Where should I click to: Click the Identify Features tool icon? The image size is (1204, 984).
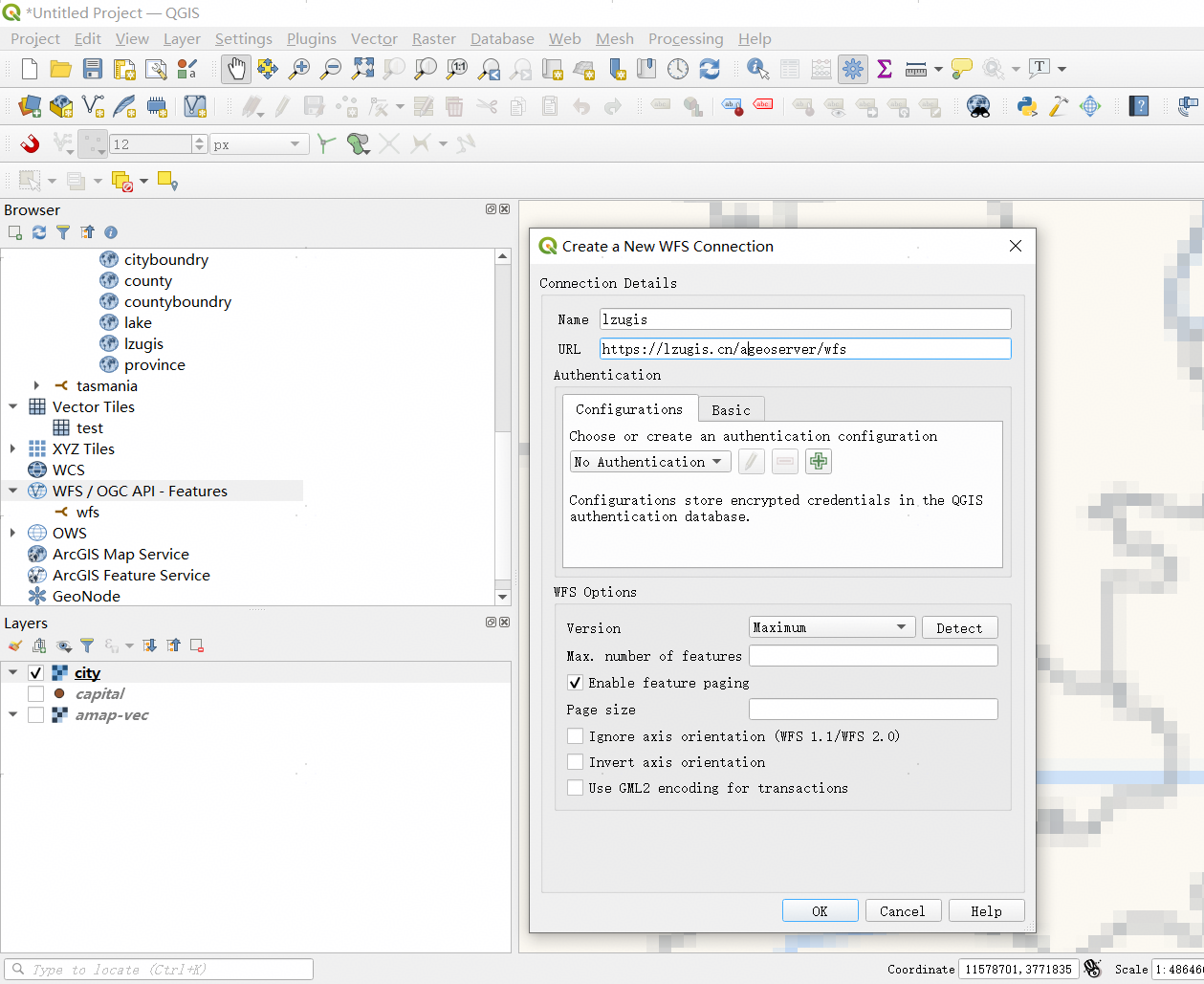[x=757, y=69]
